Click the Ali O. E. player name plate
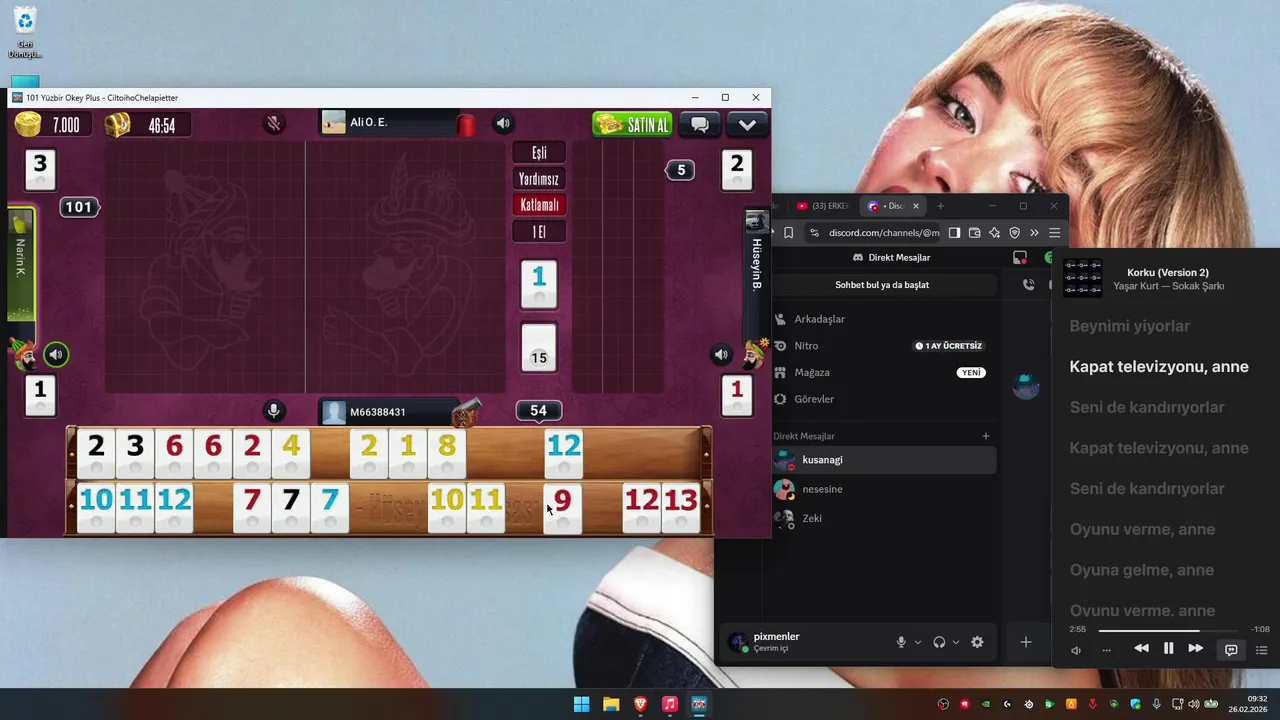The height and width of the screenshot is (720, 1280). tap(390, 123)
